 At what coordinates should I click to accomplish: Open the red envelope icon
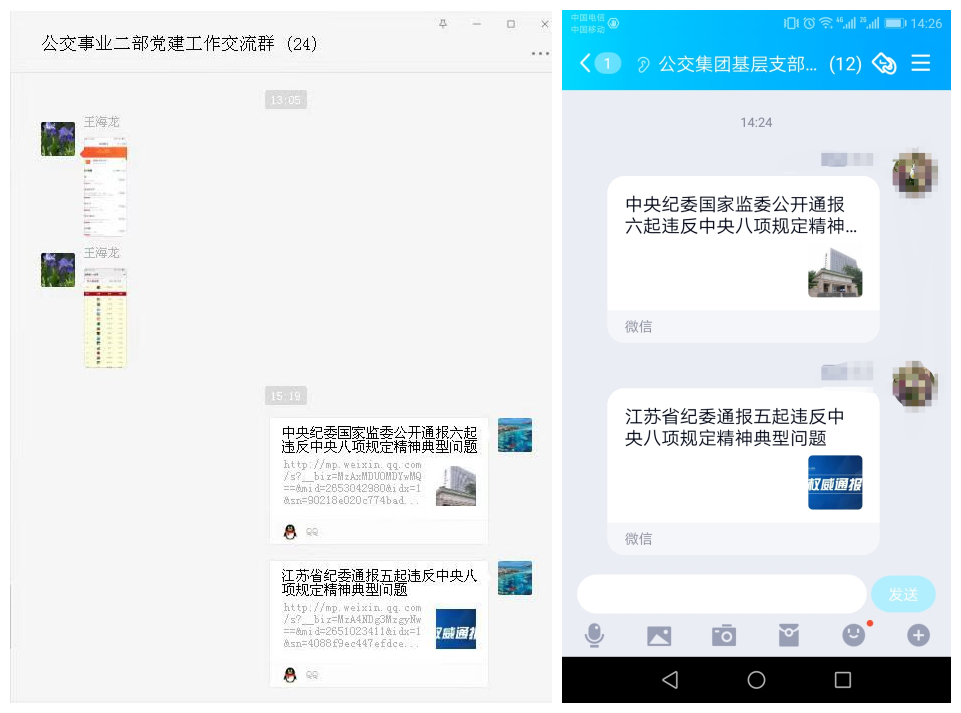click(x=788, y=635)
